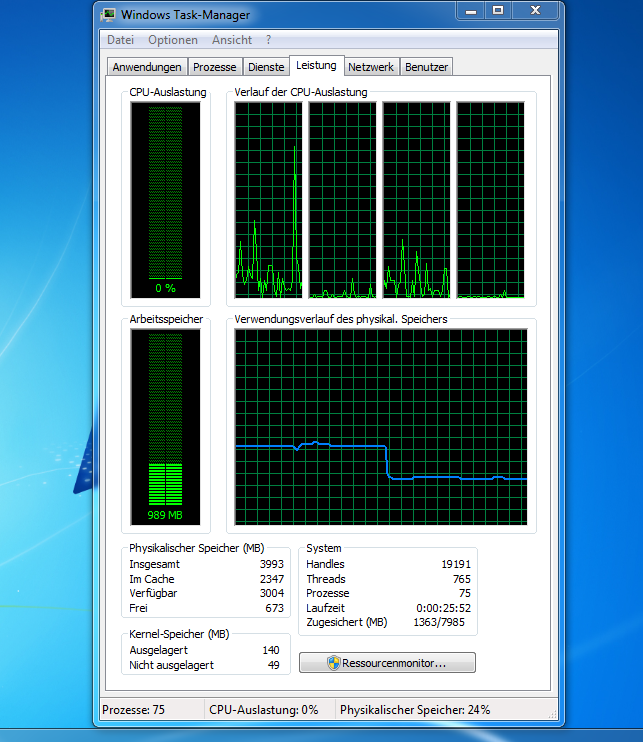Switch to the Prozesse tab
This screenshot has height=742, width=643.
(x=215, y=67)
